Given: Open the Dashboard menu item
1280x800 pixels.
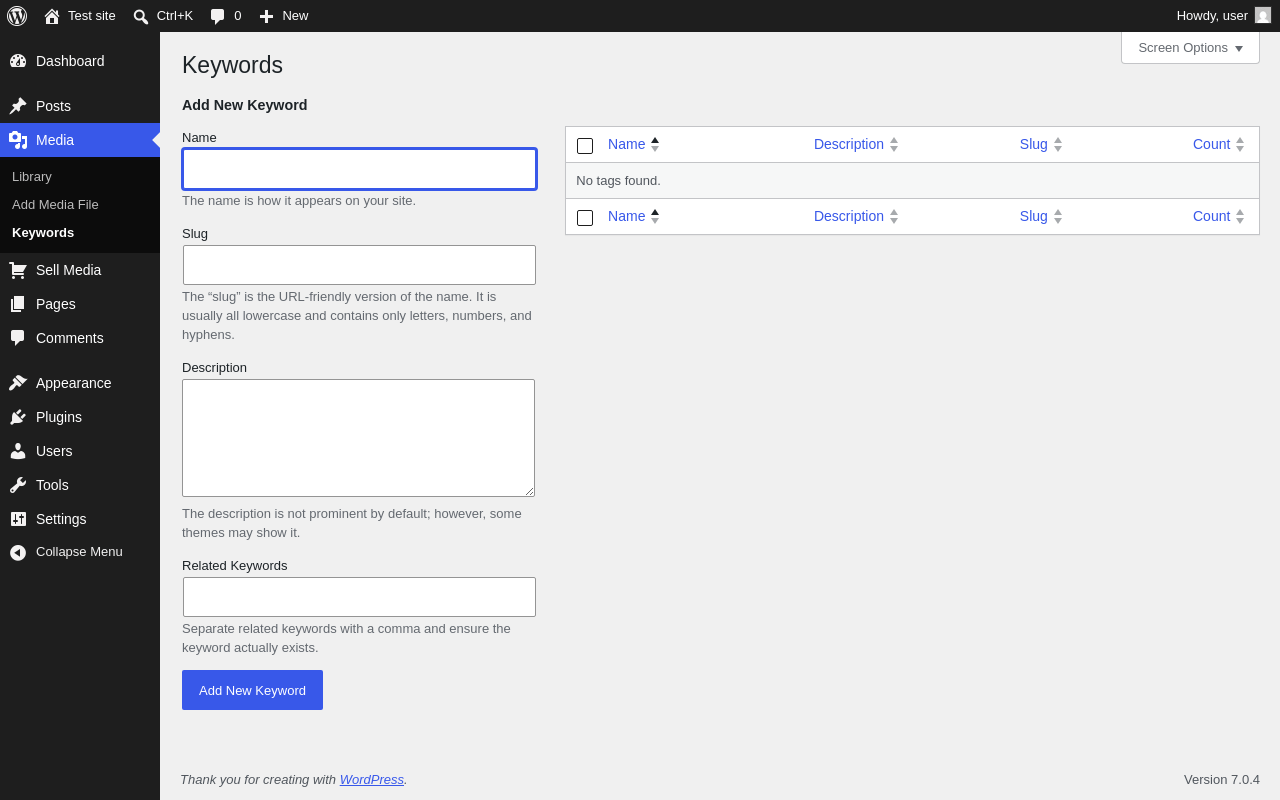Looking at the screenshot, I should coord(80,61).
